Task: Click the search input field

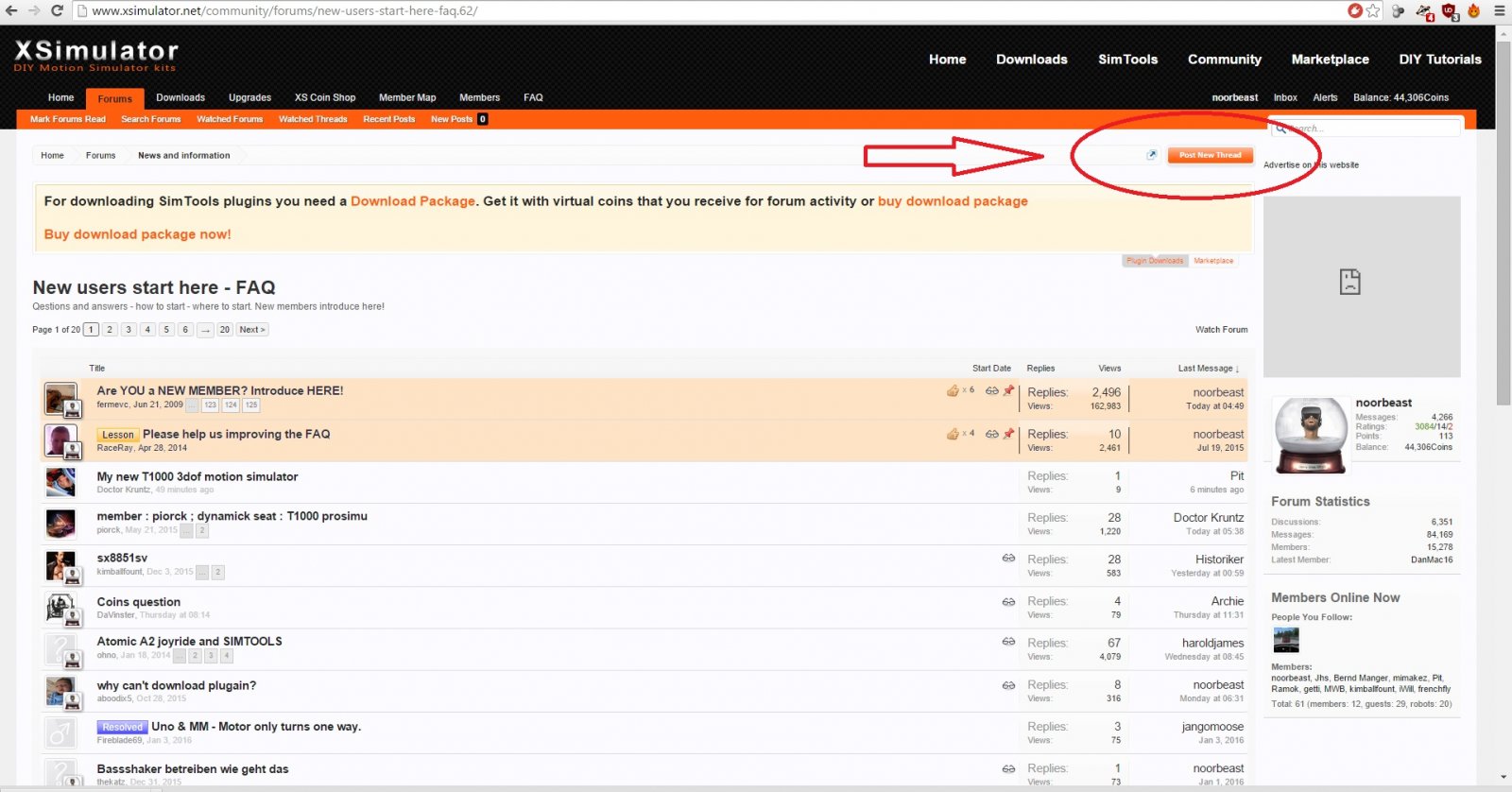Action: click(1366, 128)
